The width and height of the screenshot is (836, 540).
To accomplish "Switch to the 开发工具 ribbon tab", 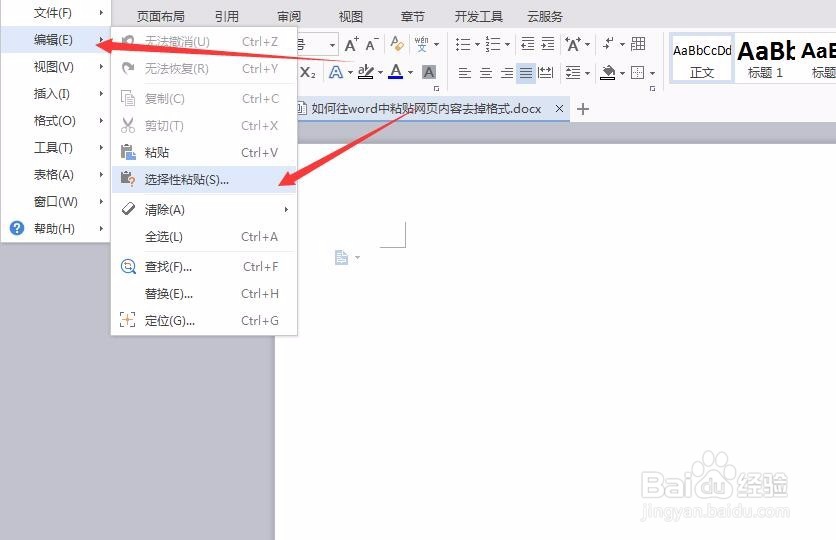I will (x=478, y=17).
